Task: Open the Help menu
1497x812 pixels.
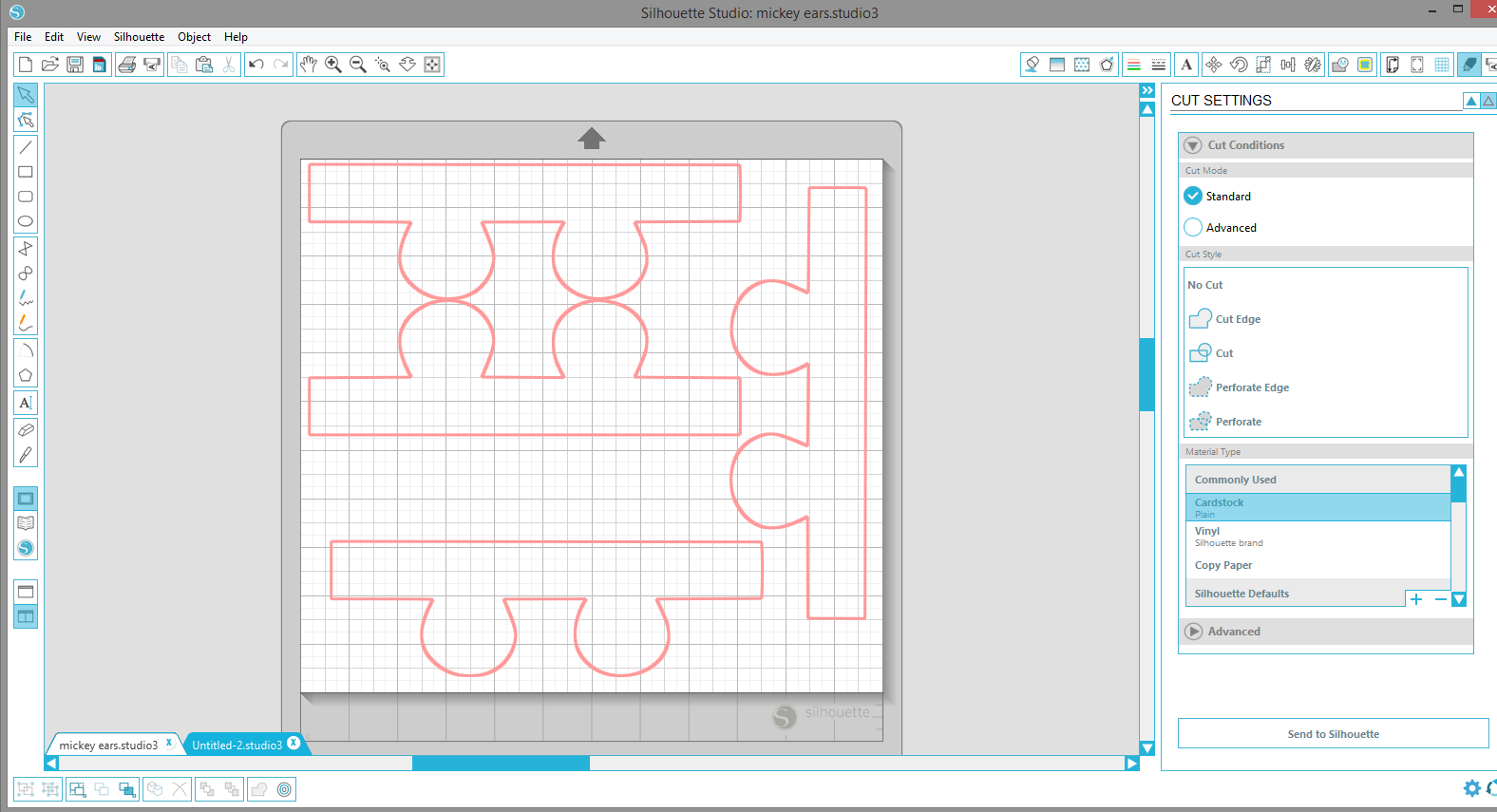Action: point(236,37)
